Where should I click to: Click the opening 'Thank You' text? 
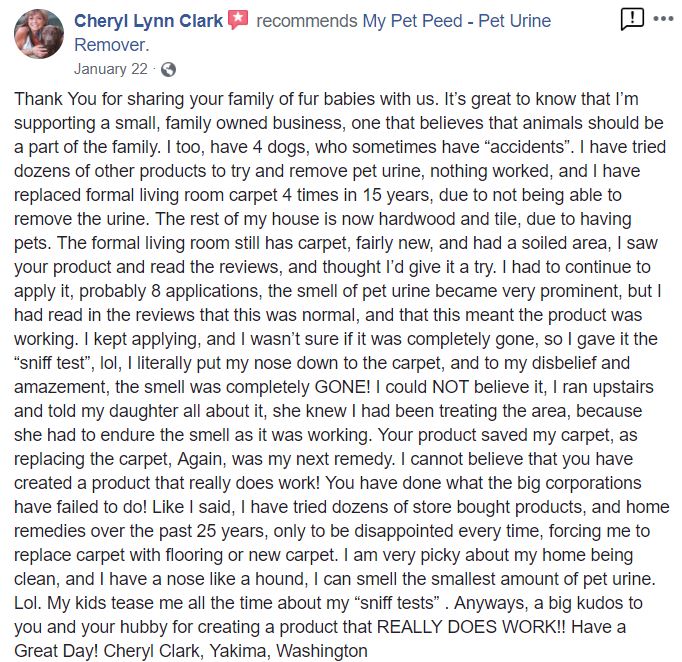click(55, 99)
